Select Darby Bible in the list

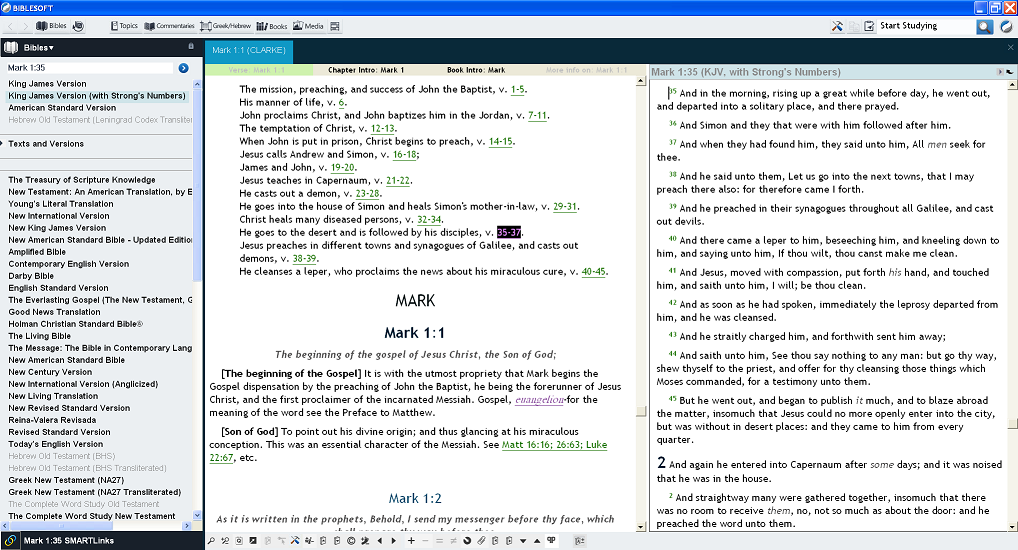coord(31,276)
